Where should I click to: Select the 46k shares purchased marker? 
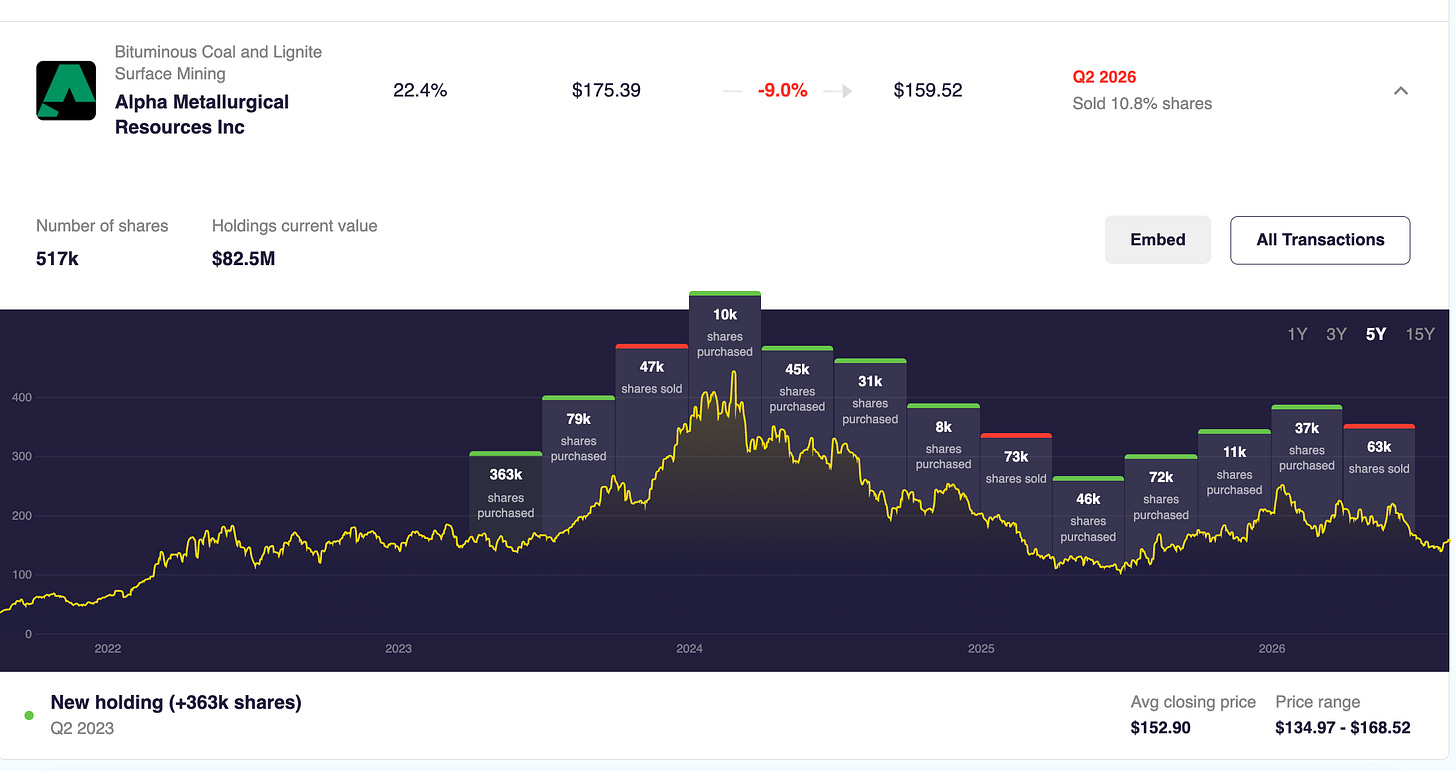[x=1088, y=516]
